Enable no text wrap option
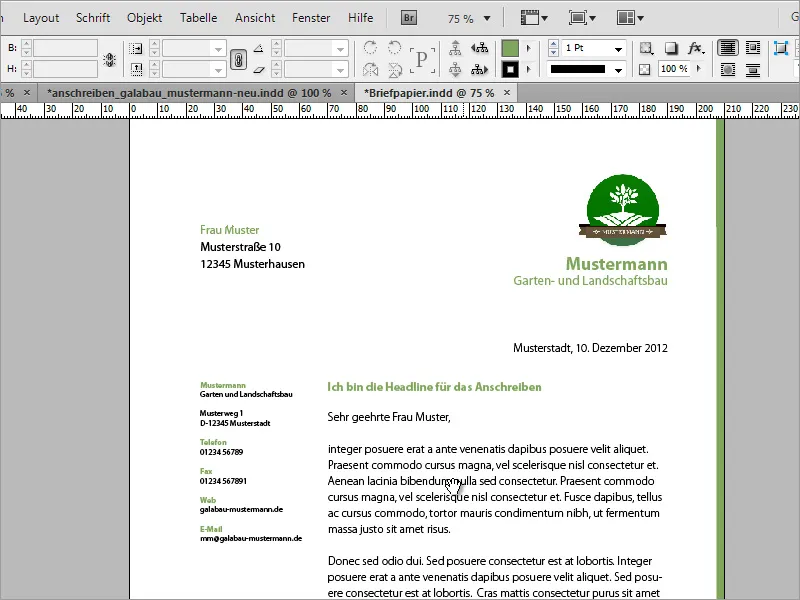The height and width of the screenshot is (600, 800). pos(728,48)
